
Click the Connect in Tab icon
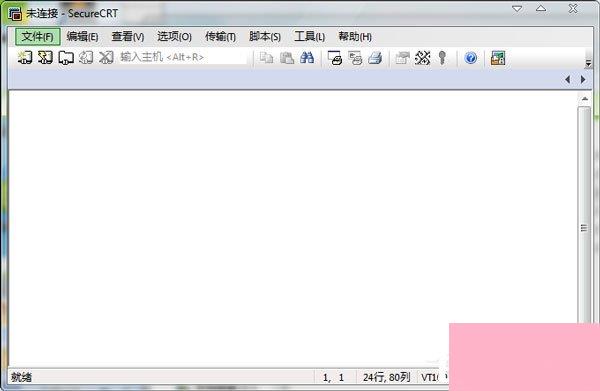coord(66,58)
